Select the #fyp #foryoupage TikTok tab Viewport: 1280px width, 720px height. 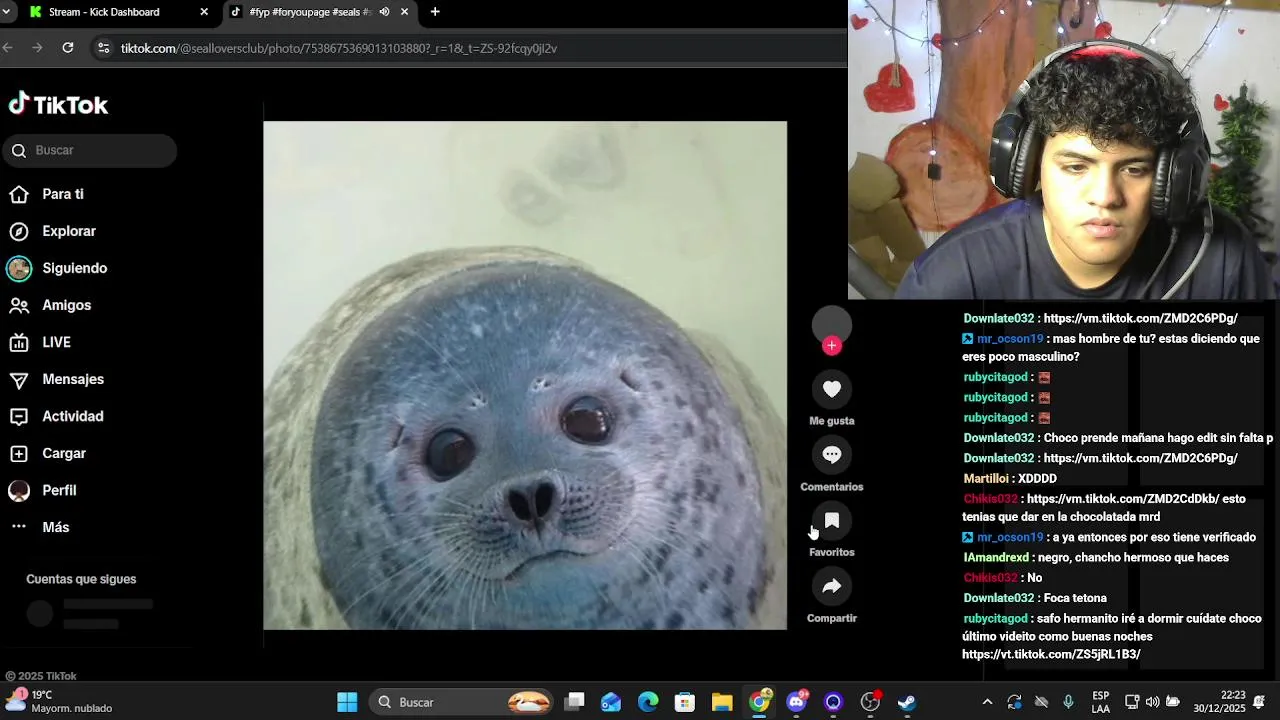[310, 12]
